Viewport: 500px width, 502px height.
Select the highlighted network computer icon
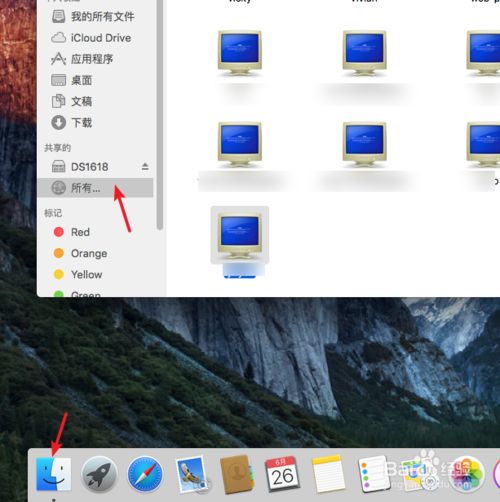pos(240,235)
